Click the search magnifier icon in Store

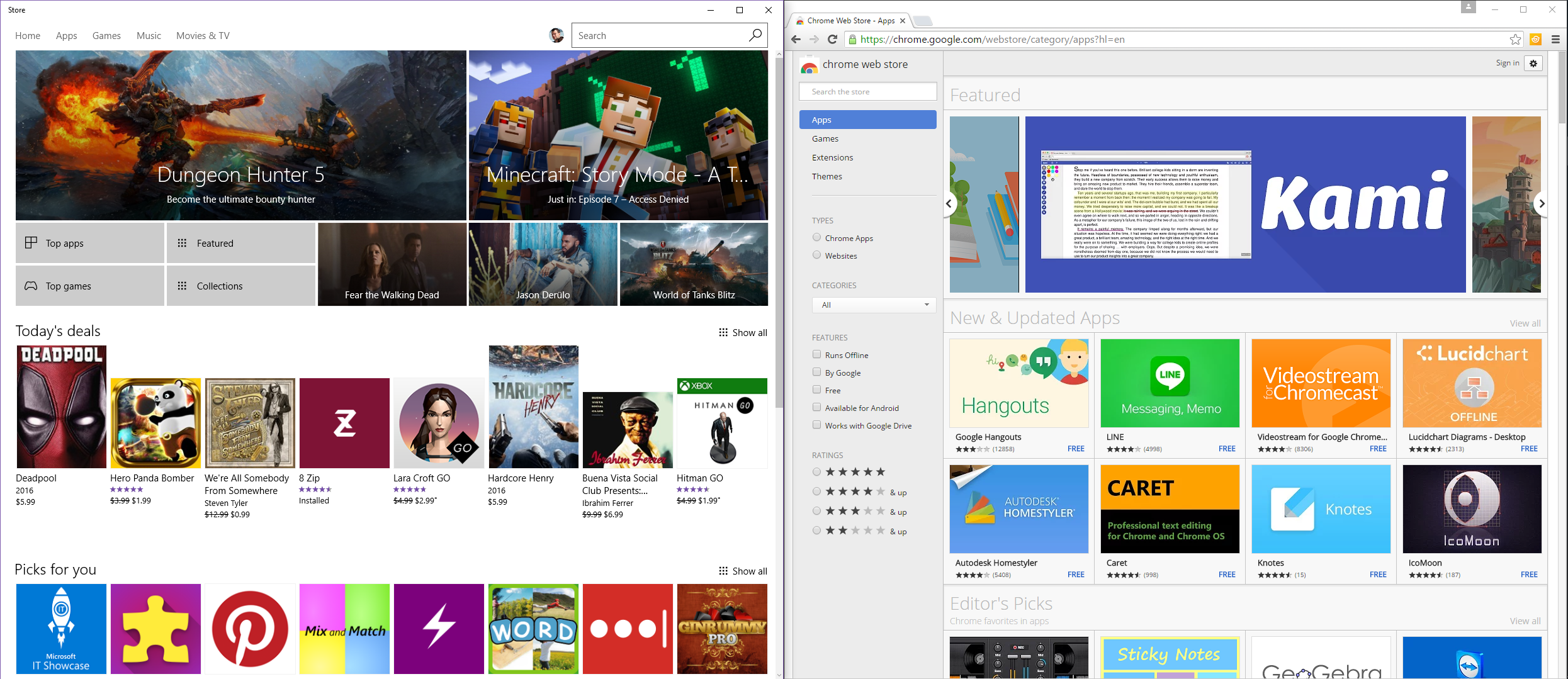tap(755, 35)
